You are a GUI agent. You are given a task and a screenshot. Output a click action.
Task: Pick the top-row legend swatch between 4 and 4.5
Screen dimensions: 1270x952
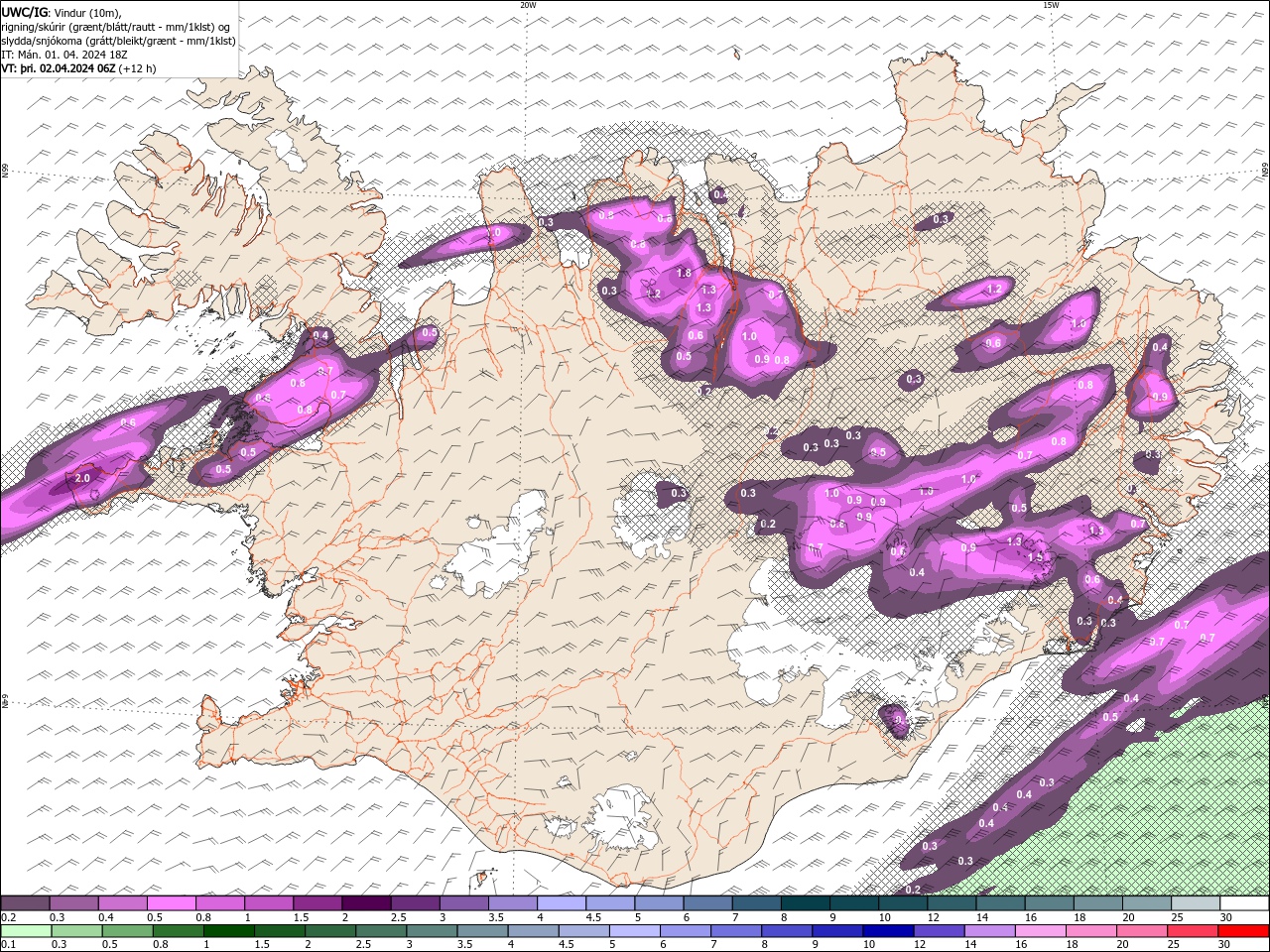click(x=563, y=902)
